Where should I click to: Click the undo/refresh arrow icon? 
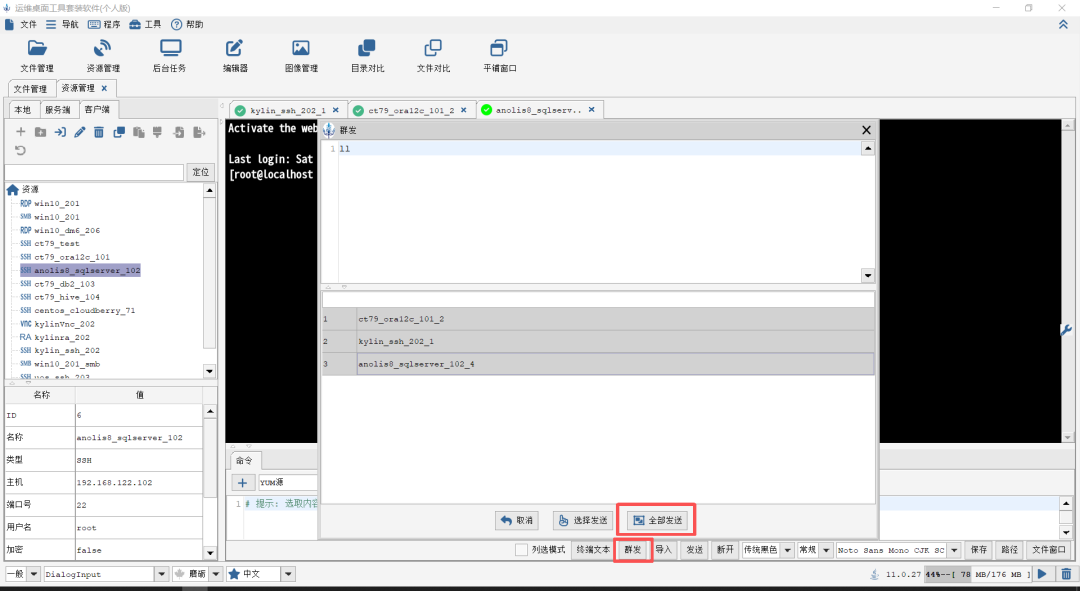21,150
